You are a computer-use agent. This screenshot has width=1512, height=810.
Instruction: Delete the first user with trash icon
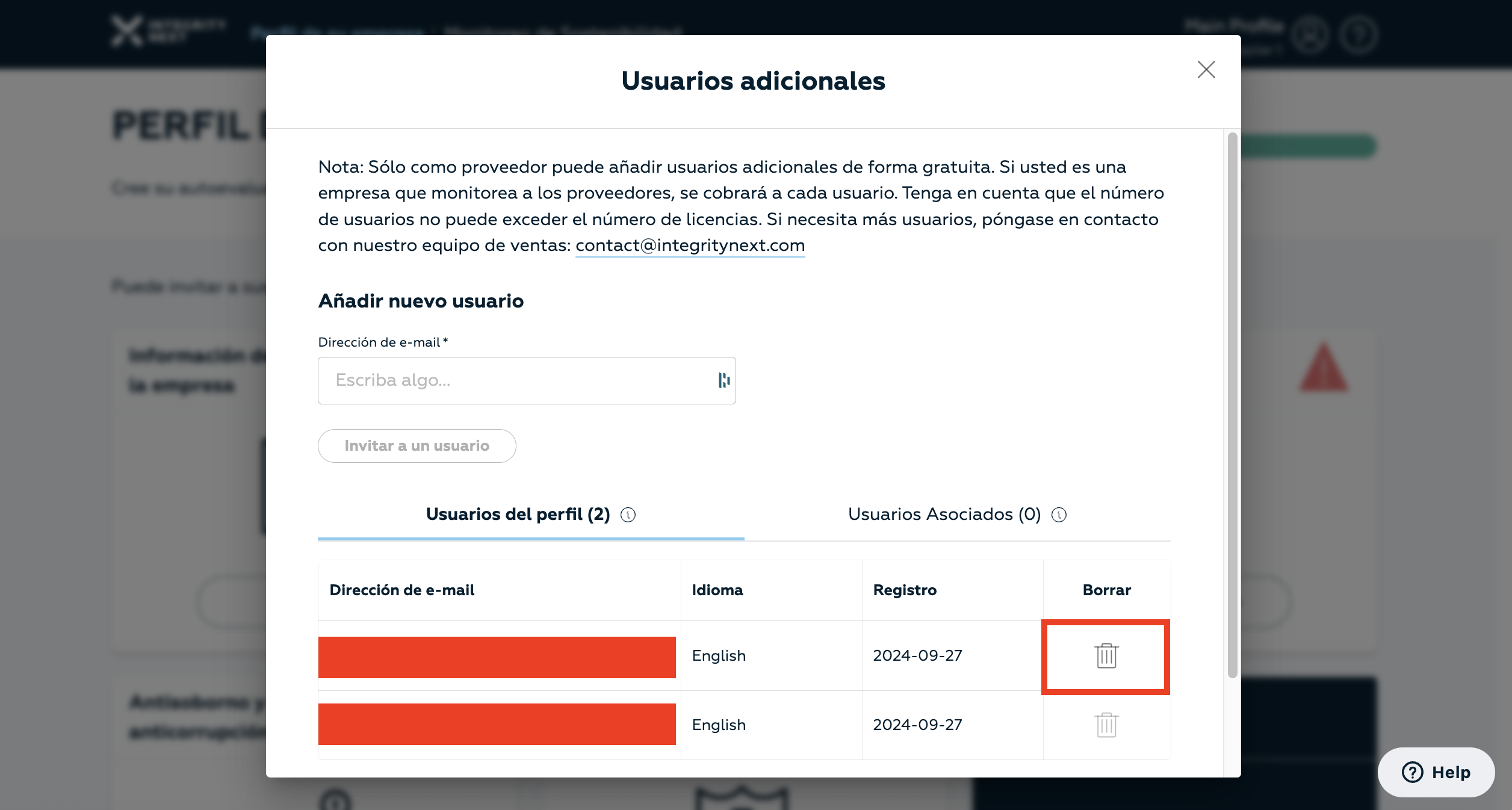click(x=1106, y=656)
